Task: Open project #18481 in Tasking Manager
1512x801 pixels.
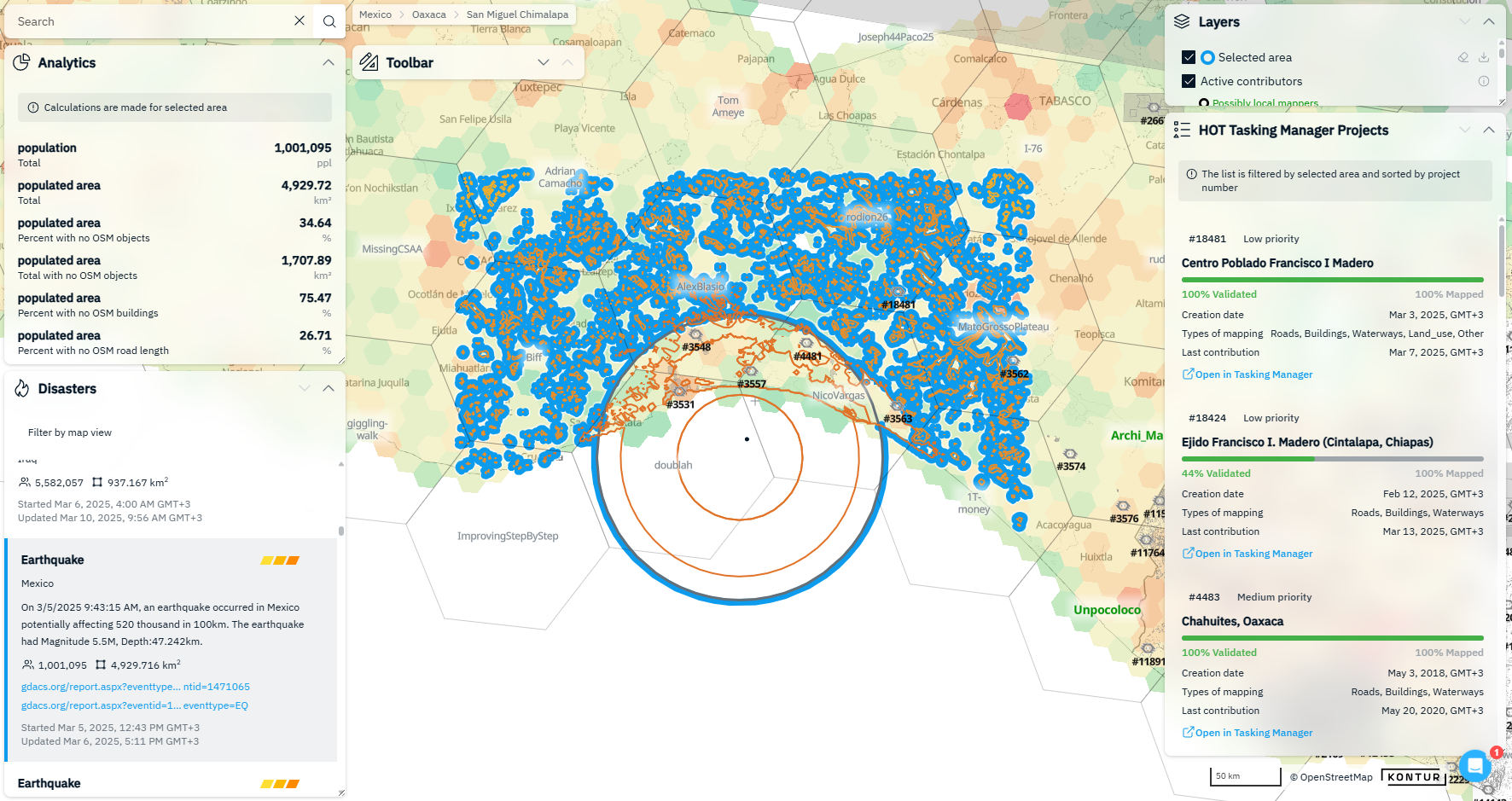Action: click(x=1247, y=374)
